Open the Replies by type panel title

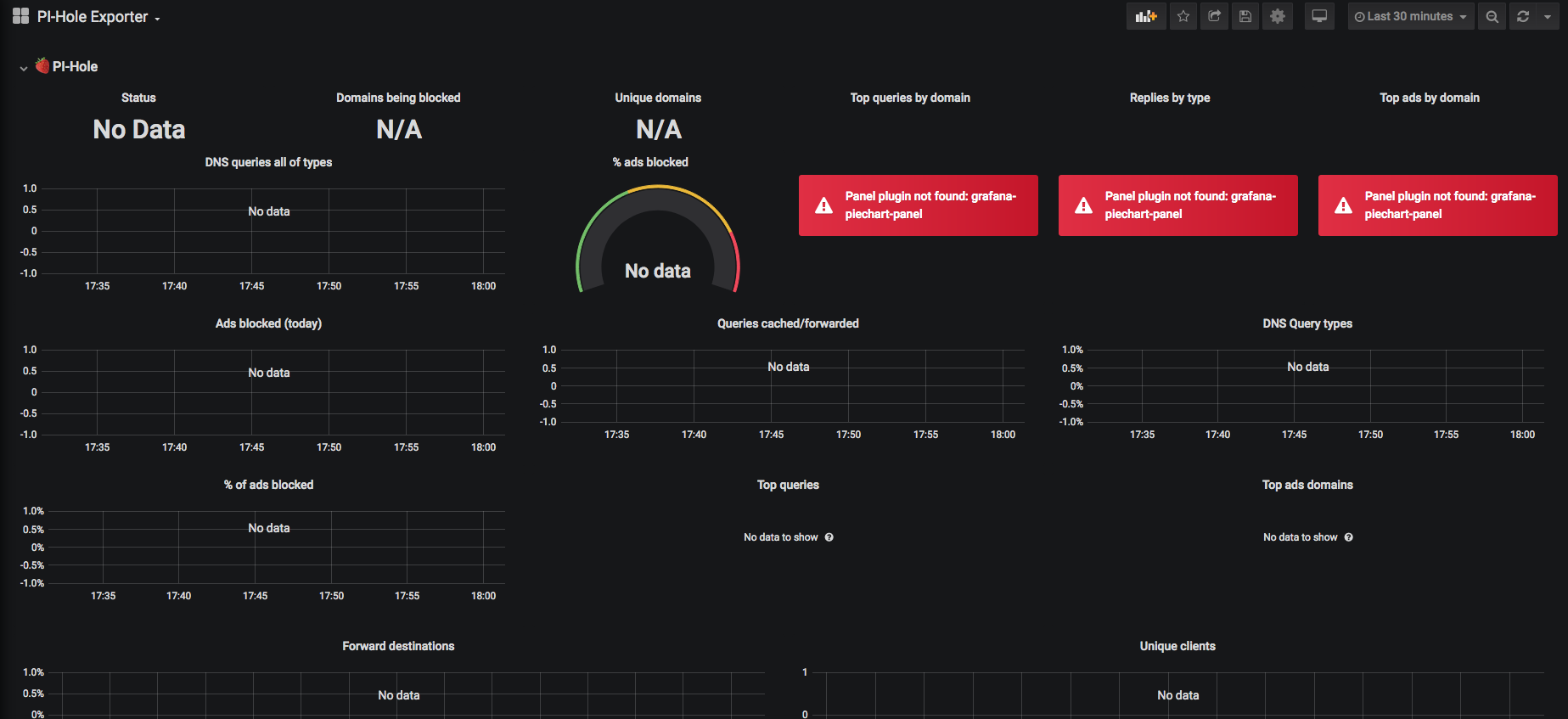click(x=1170, y=98)
